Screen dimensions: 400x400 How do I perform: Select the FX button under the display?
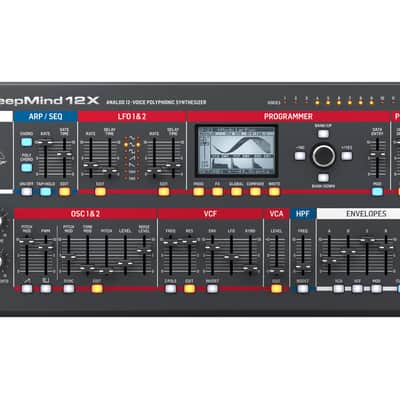click(x=217, y=192)
